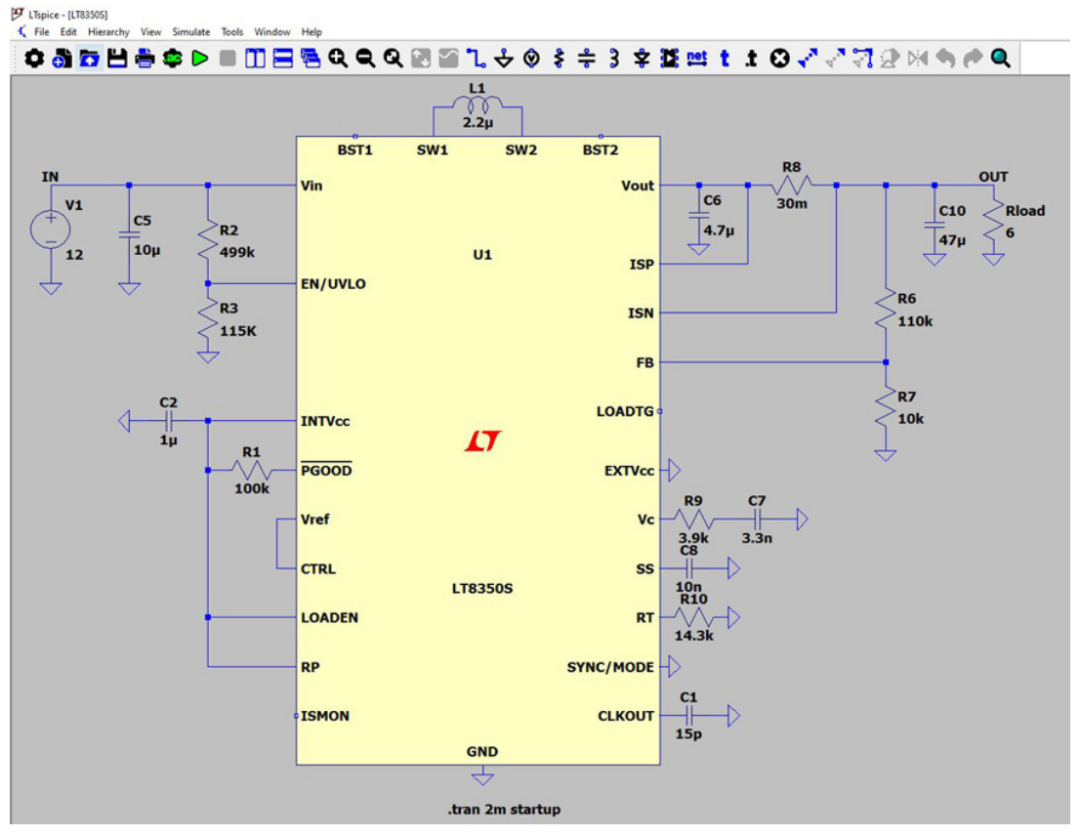The image size is (1080, 836).
Task: Save the schematic with the floppy disk icon
Action: 117,59
